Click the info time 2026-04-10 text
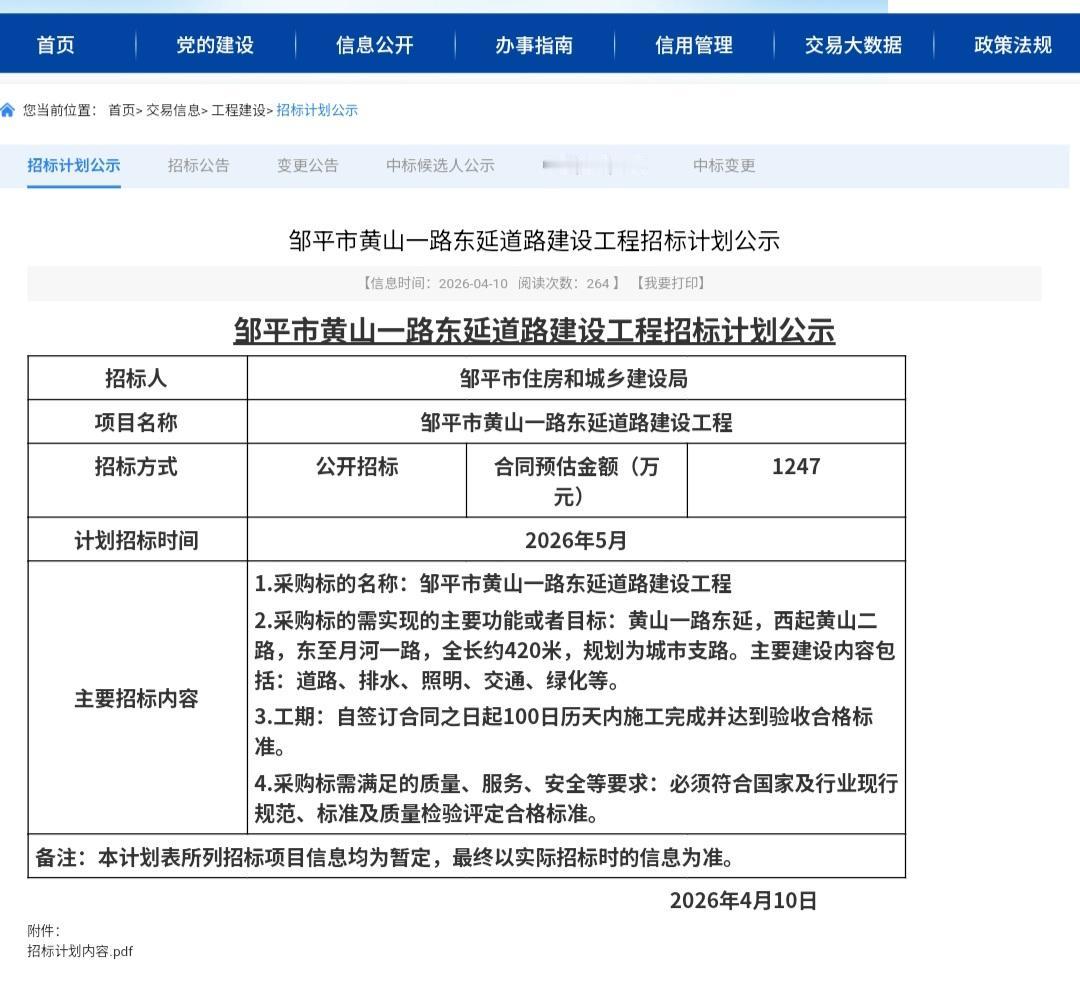The width and height of the screenshot is (1080, 1000). click(x=435, y=283)
